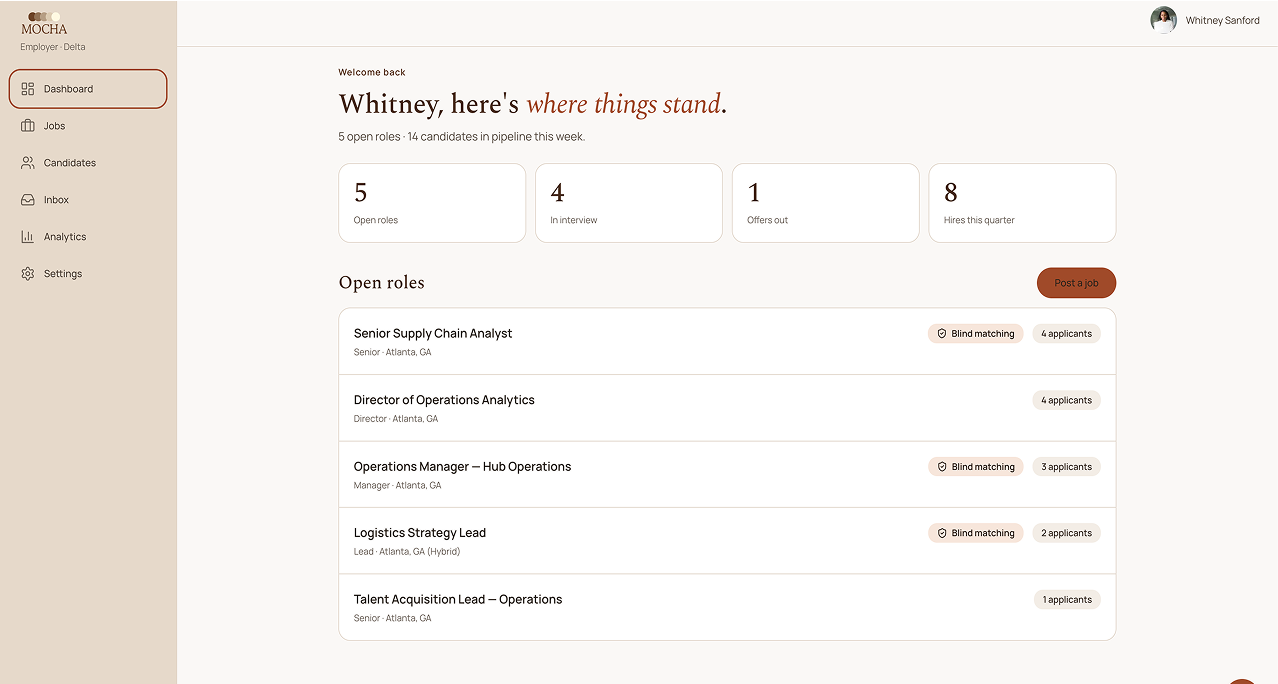Viewport: 1278px width, 684px height.
Task: Click the '5 open roles · 14 candidates' summary line
Action: pyautogui.click(x=462, y=137)
